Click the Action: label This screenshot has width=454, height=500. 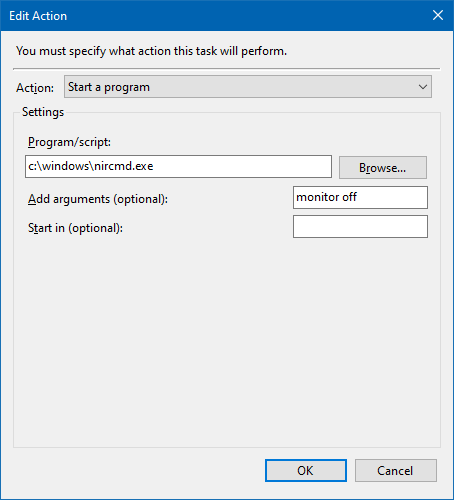pos(35,88)
